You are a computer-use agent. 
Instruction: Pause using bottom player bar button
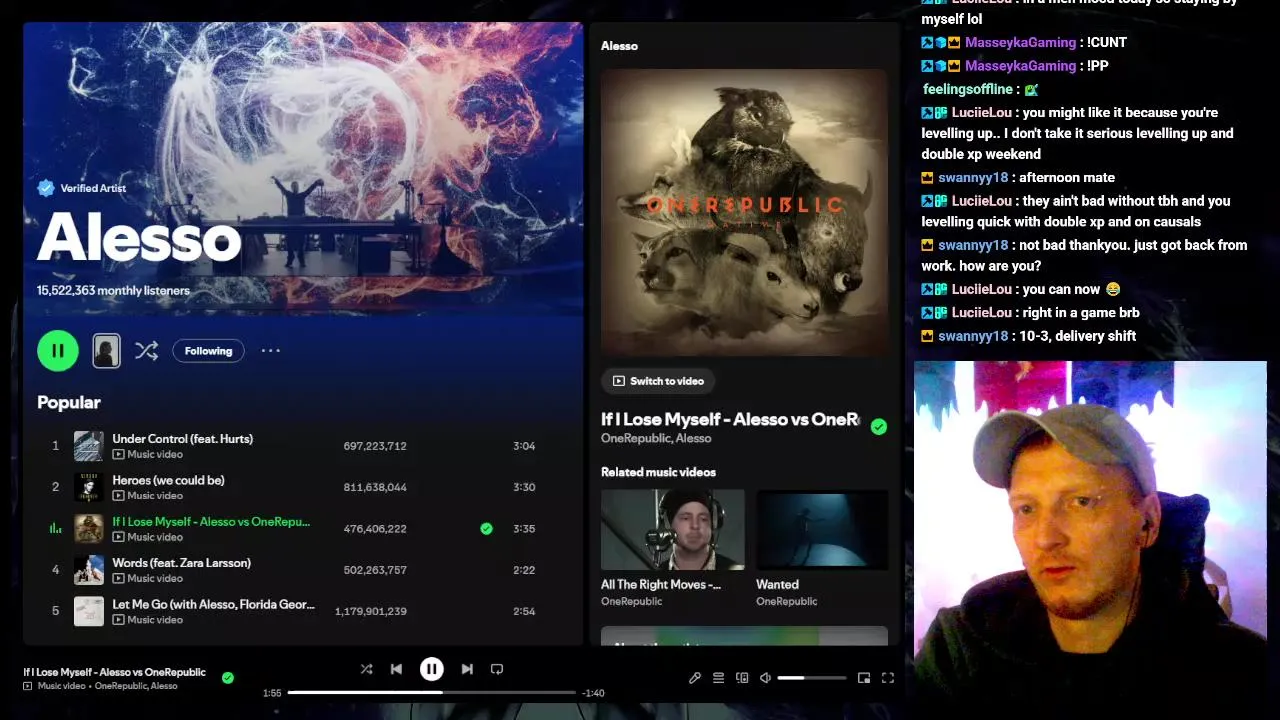(x=432, y=669)
